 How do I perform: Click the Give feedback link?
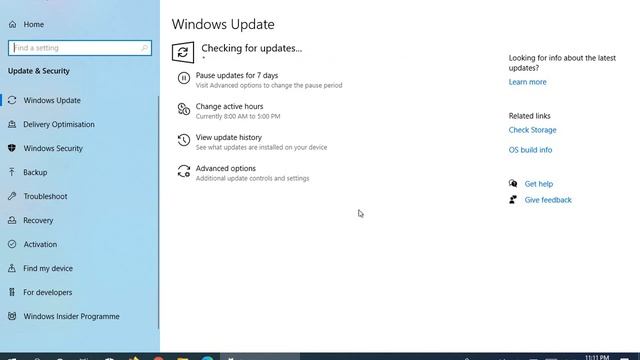pos(548,200)
